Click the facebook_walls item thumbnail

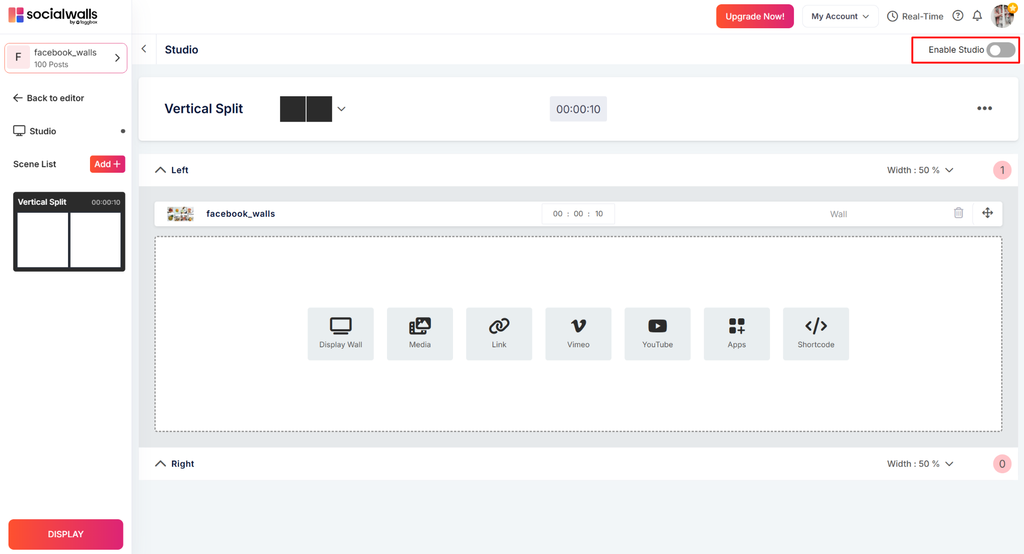pos(180,214)
